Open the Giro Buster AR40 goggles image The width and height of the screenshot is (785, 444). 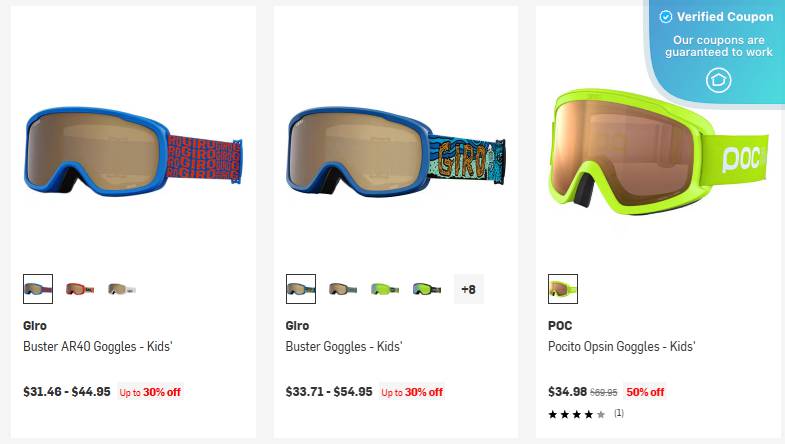(133, 150)
